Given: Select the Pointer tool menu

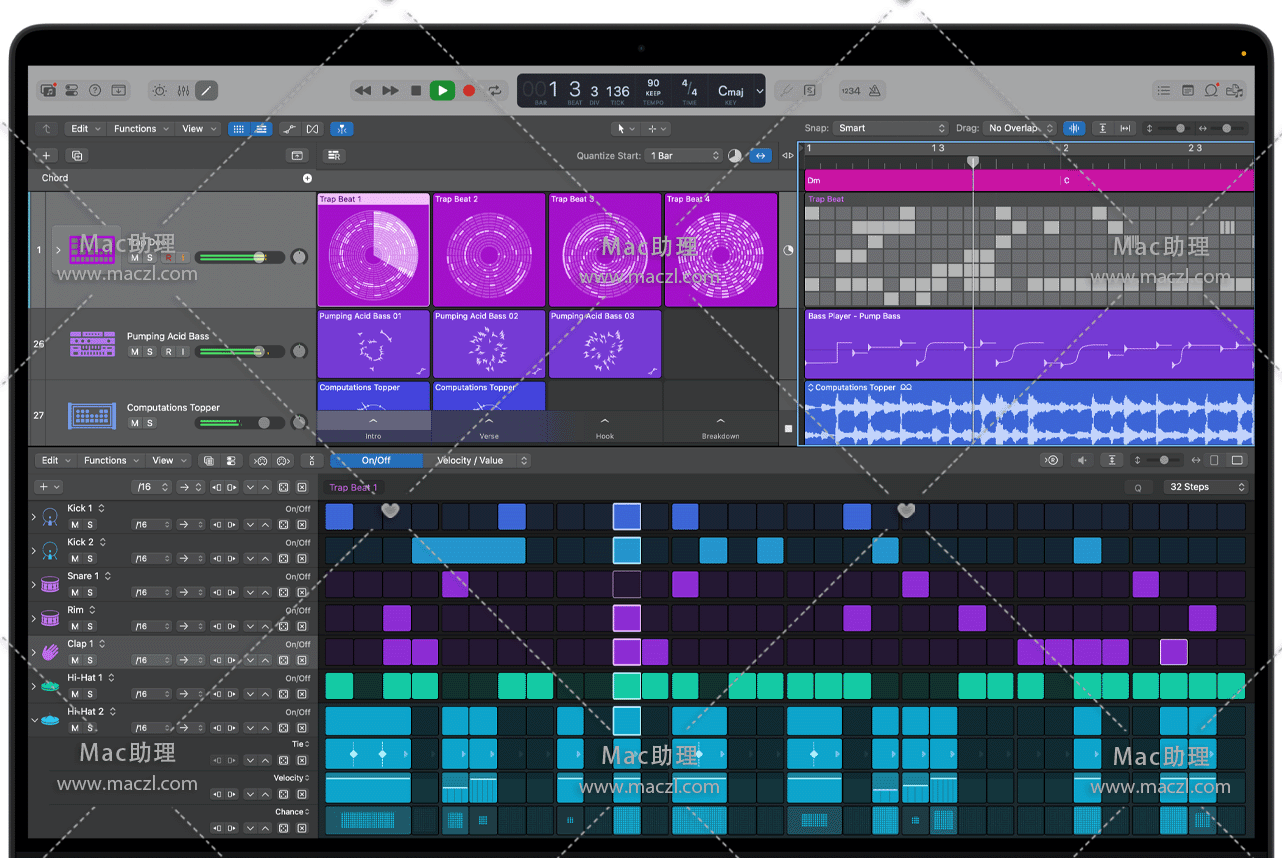Looking at the screenshot, I should coord(628,128).
